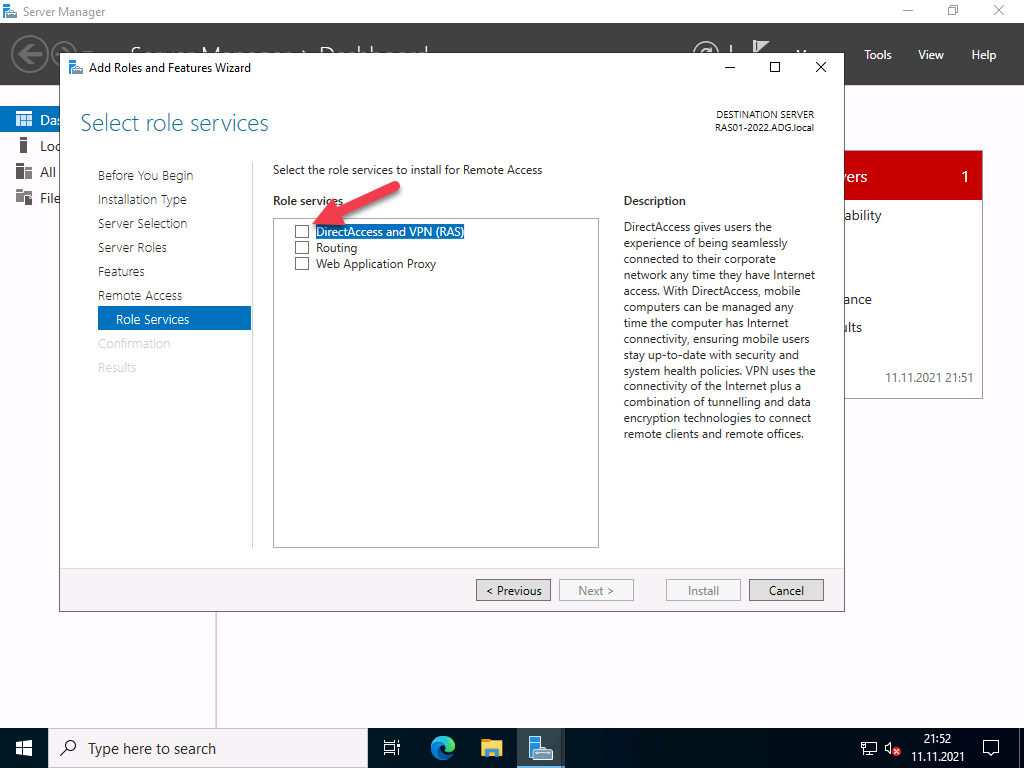The height and width of the screenshot is (768, 1024).
Task: Show taskbar clock and calendar
Action: pyautogui.click(x=937, y=748)
